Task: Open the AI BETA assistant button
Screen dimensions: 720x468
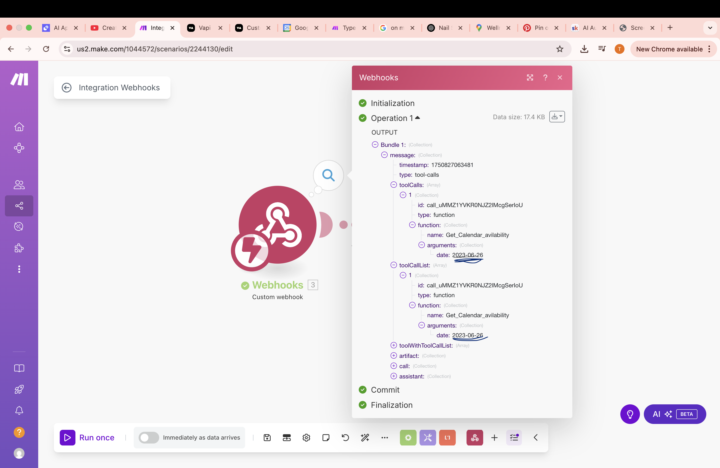Action: click(675, 414)
